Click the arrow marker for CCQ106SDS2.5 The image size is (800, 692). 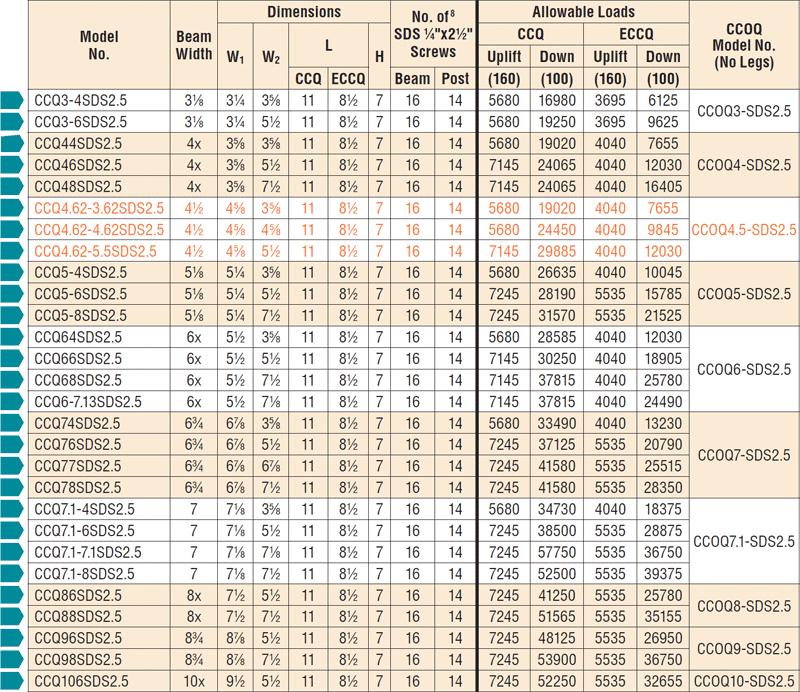(x=10, y=681)
